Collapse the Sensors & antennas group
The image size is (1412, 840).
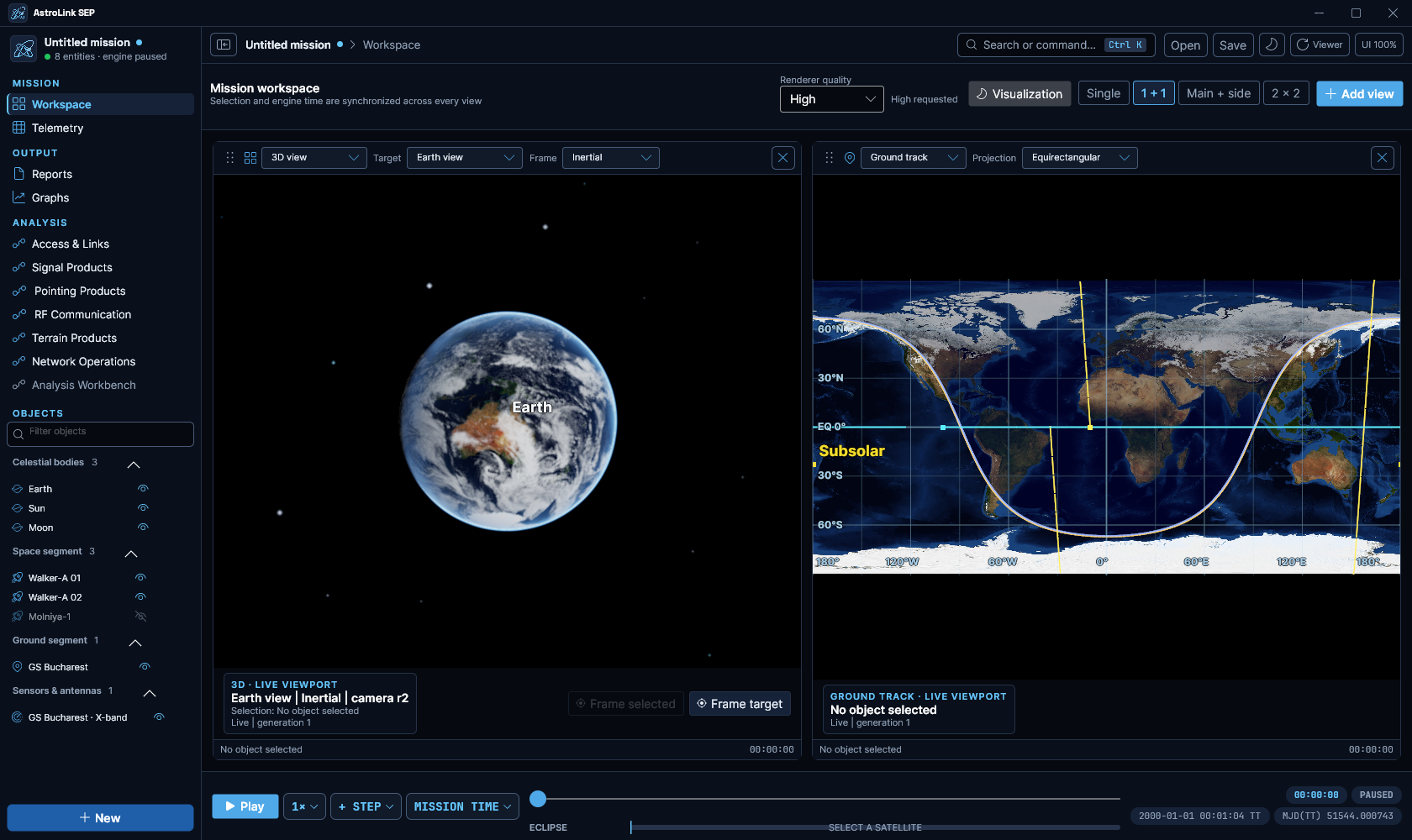[x=150, y=693]
